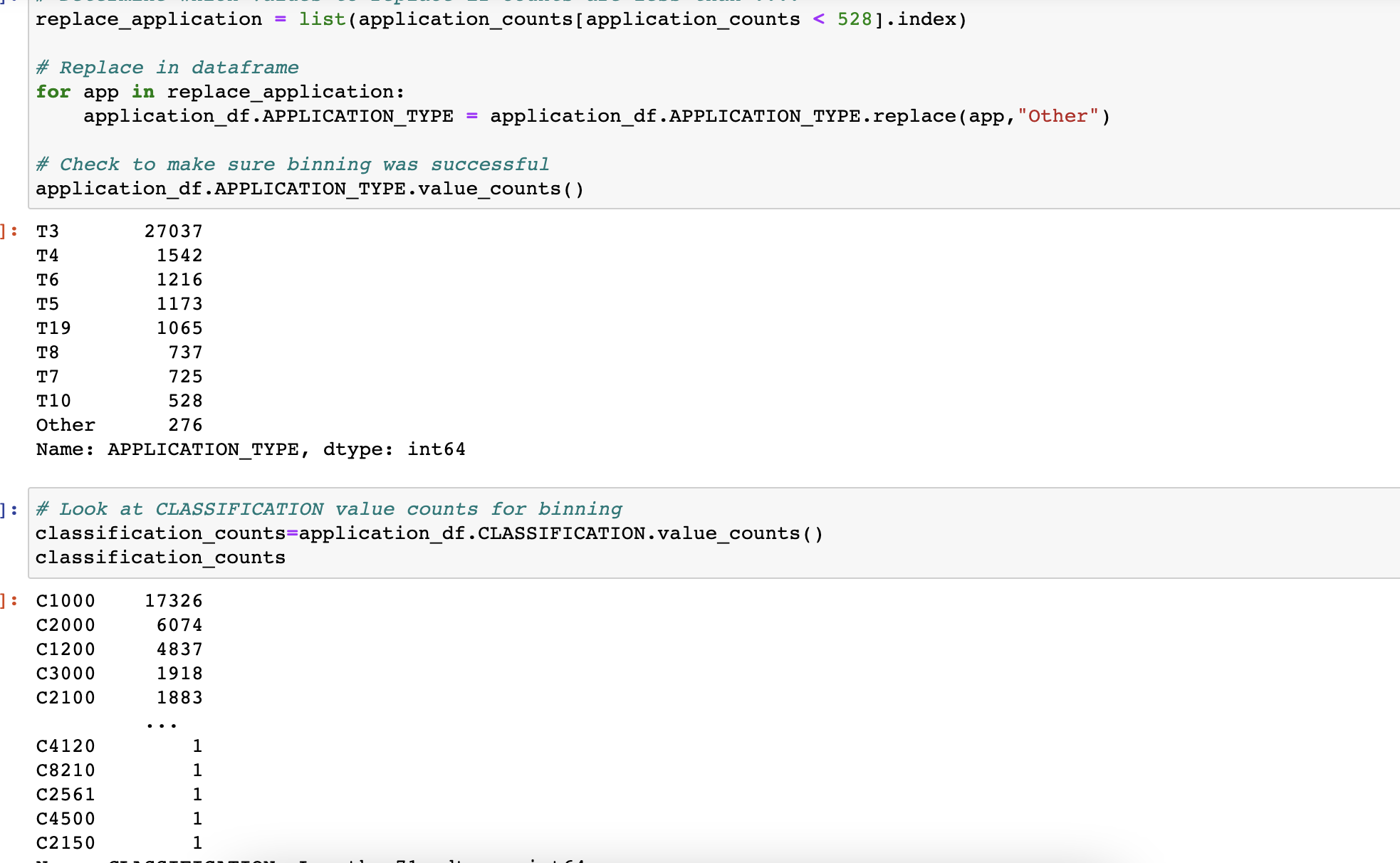Viewport: 1400px width, 863px height.
Task: Click the '# Look at CLASSIFICATION value counts' comment
Action: click(x=329, y=509)
